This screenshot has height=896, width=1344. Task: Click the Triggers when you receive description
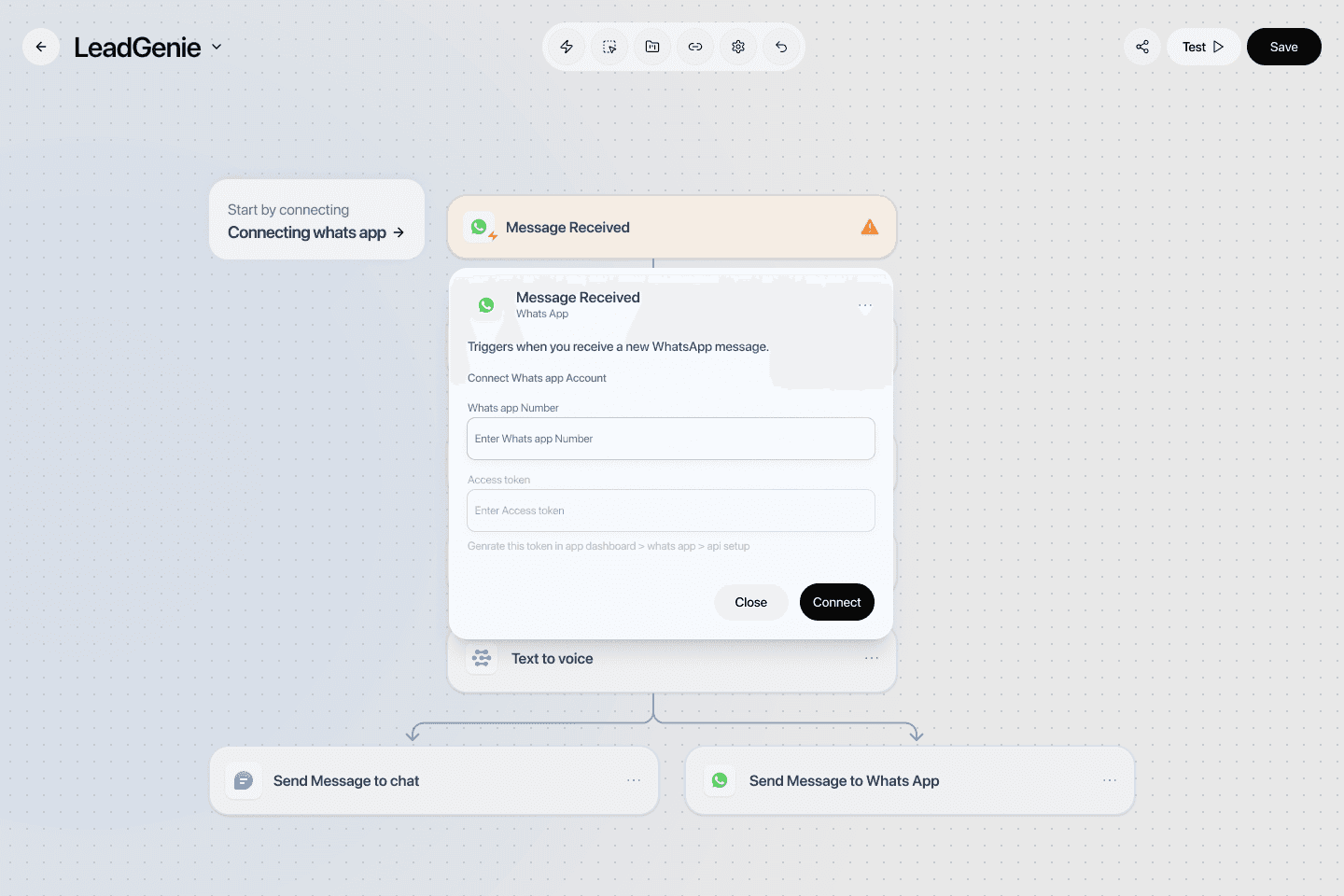pos(618,346)
